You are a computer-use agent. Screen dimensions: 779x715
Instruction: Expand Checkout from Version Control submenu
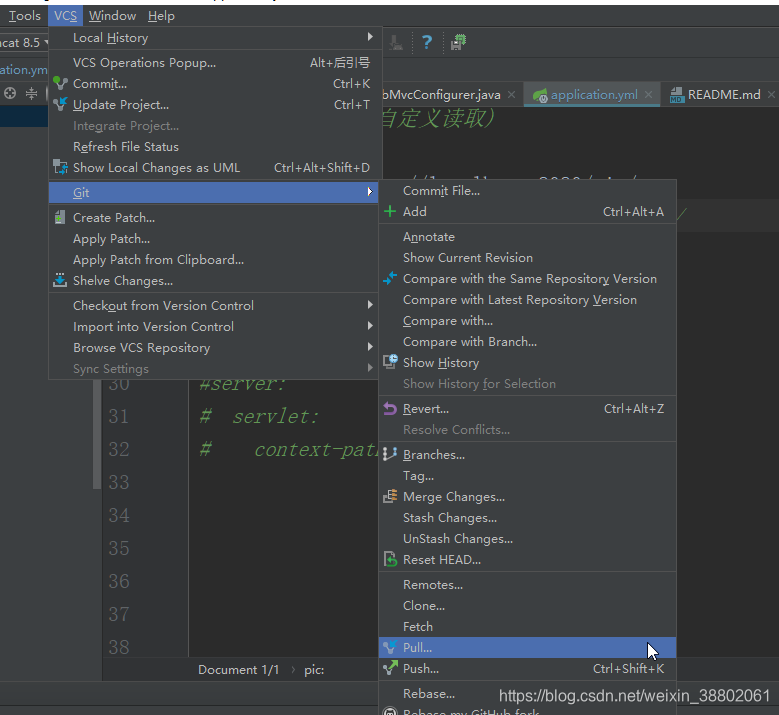(370, 305)
